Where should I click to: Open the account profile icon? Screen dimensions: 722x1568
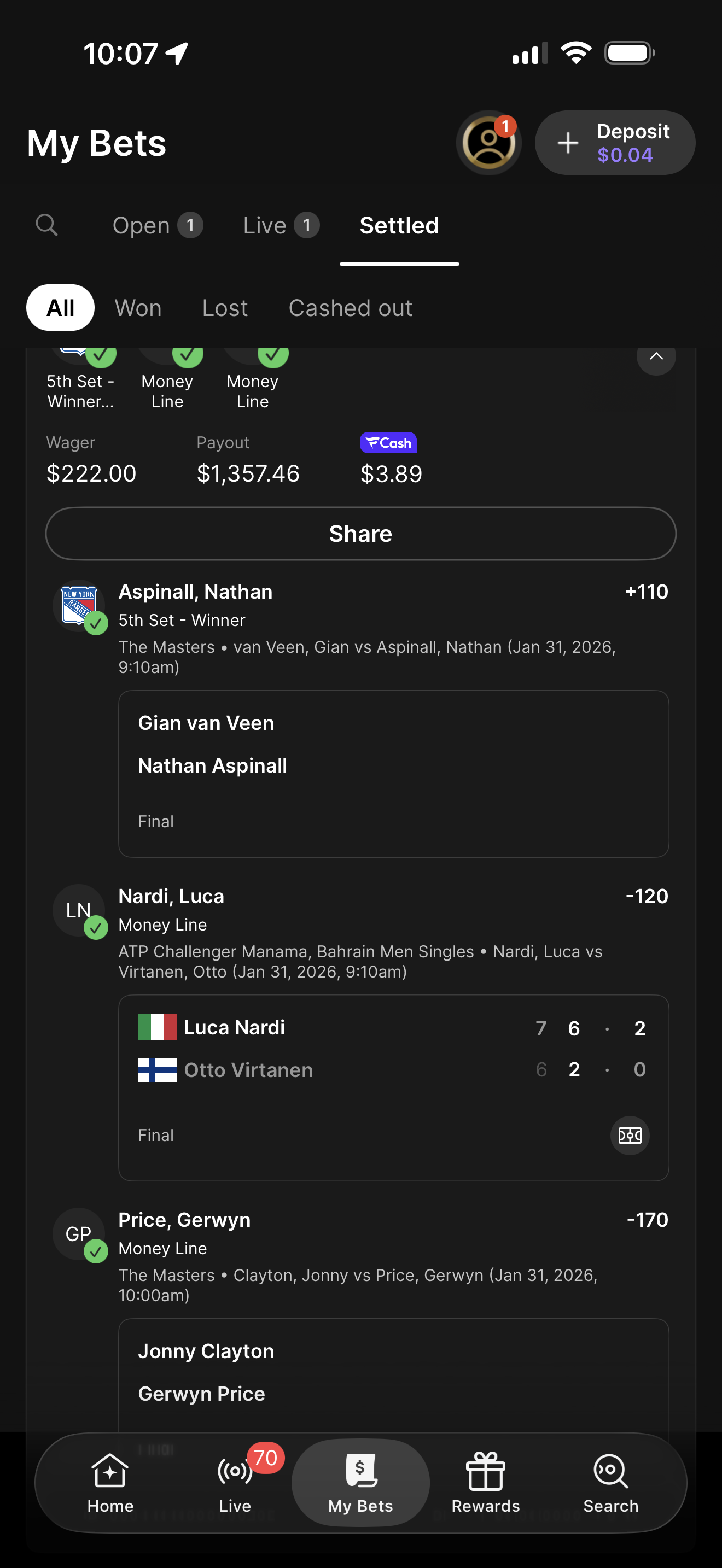(x=488, y=143)
